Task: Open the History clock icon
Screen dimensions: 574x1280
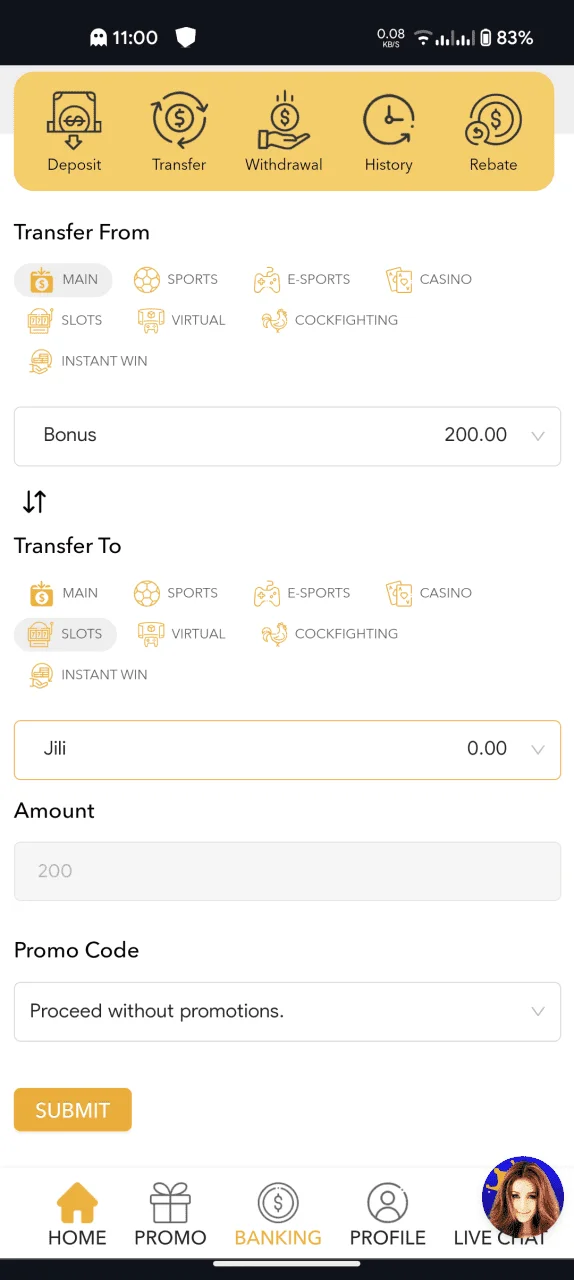Action: (x=388, y=122)
